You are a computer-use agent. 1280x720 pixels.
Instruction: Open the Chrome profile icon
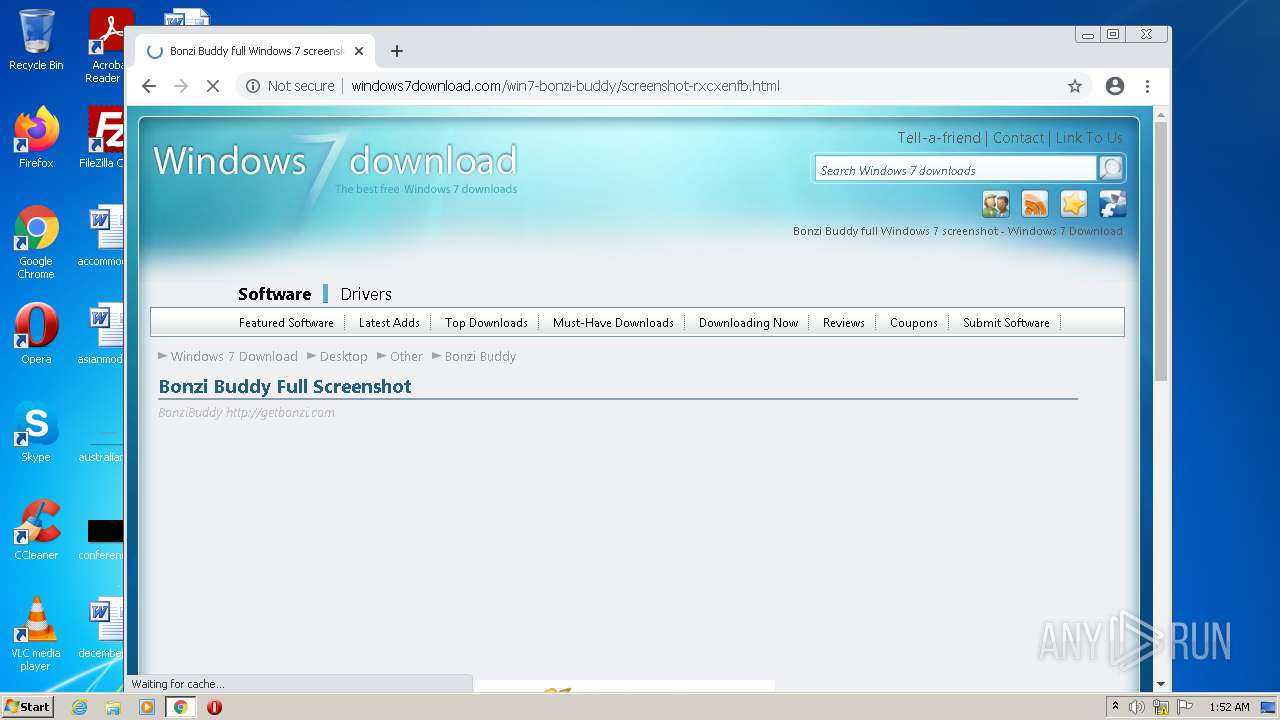click(1115, 86)
